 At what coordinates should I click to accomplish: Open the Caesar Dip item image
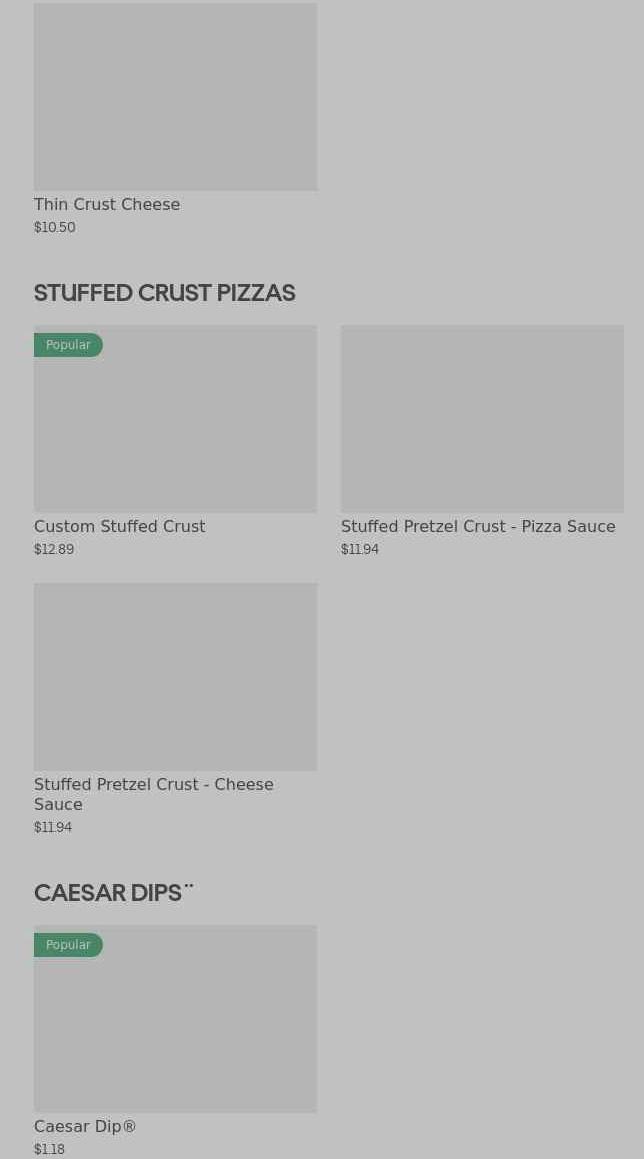click(x=175, y=1030)
